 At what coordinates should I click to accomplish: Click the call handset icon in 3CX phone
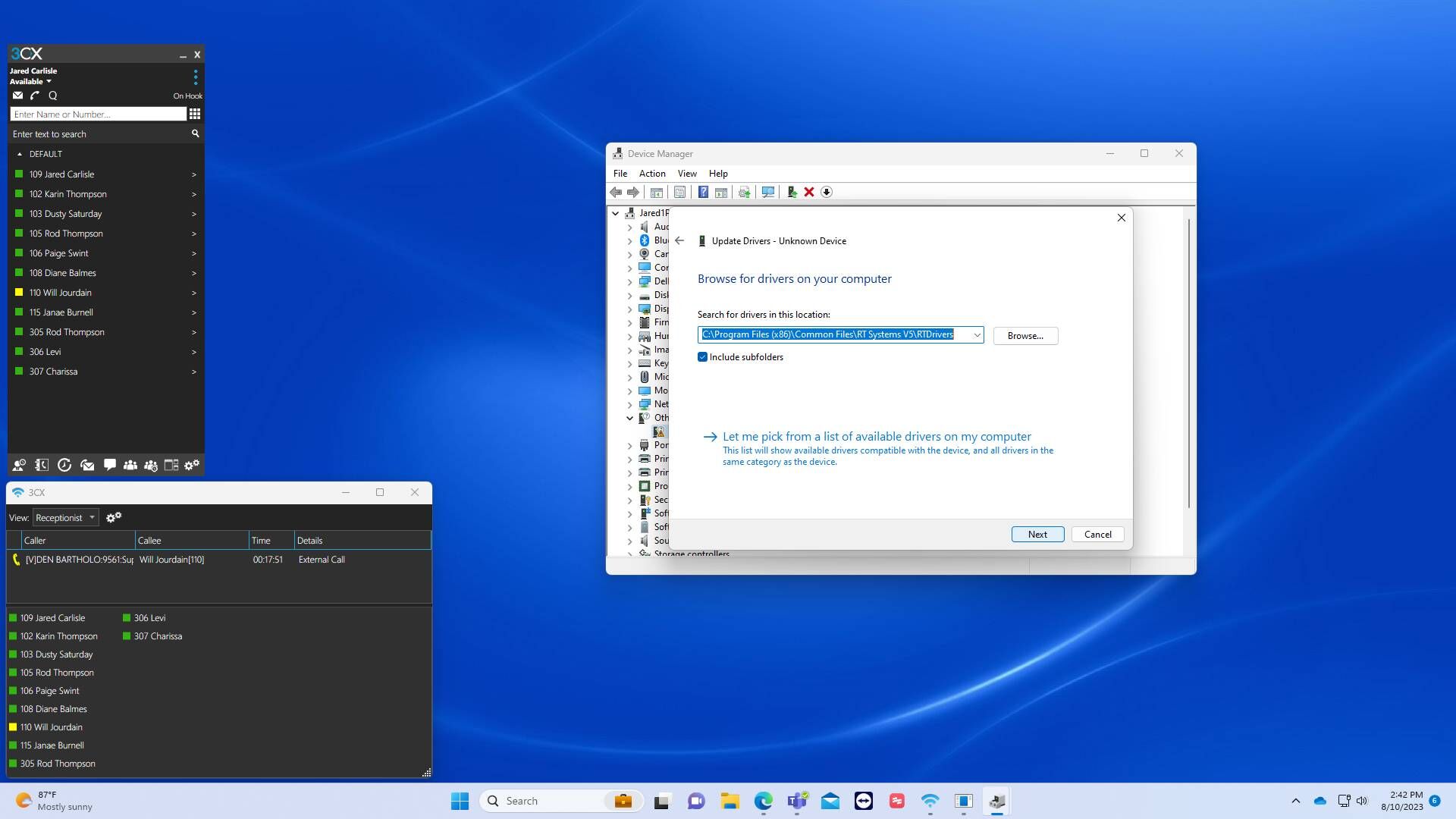35,96
